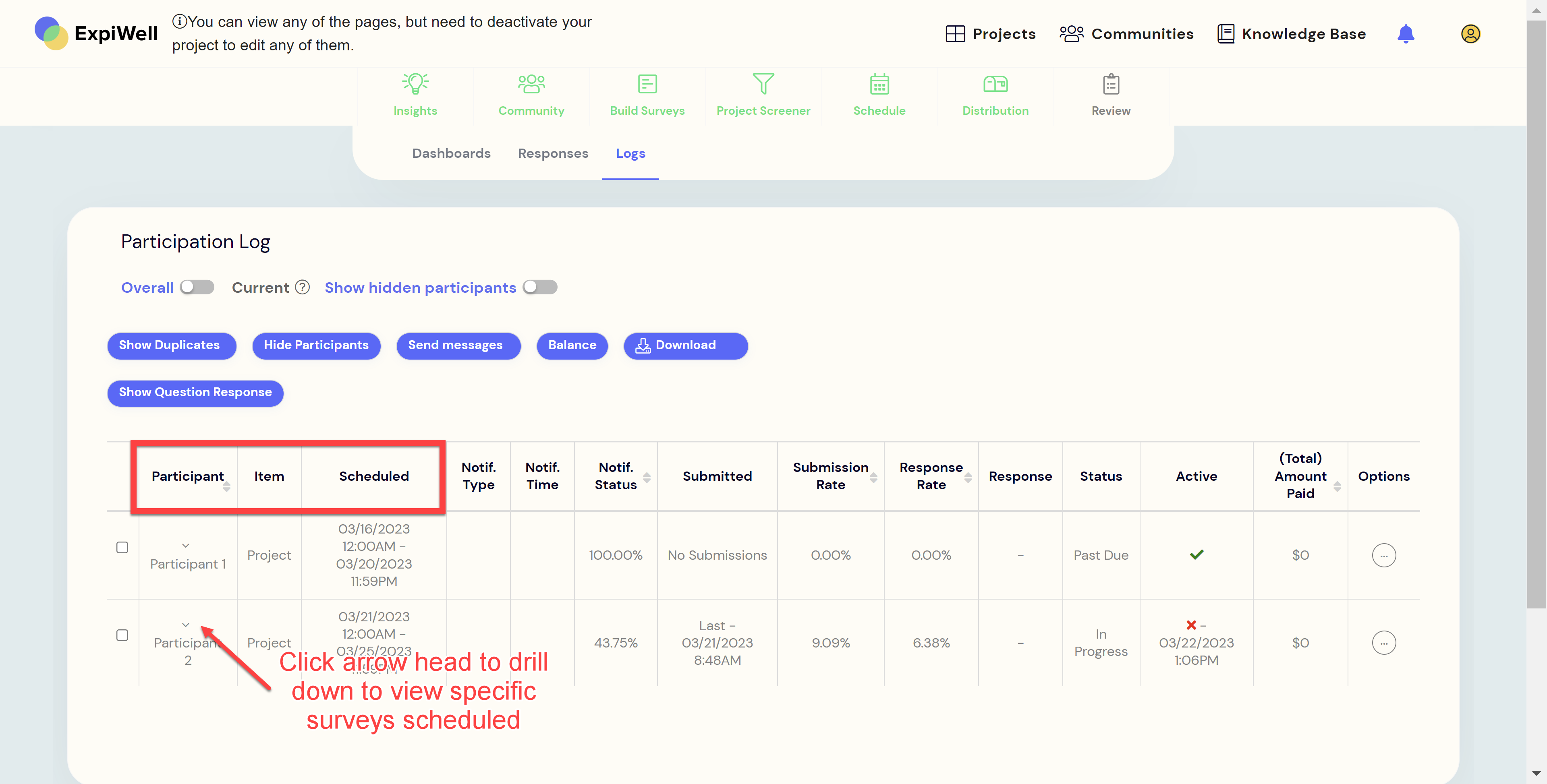
Task: Enable the Overall toggle
Action: [197, 287]
